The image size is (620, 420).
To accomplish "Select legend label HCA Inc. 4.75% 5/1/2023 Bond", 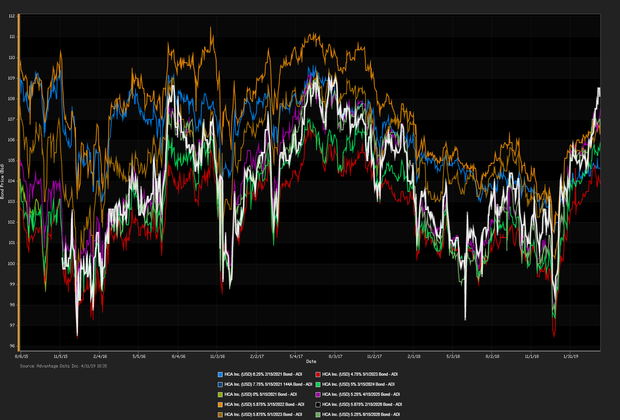I will (x=360, y=374).
